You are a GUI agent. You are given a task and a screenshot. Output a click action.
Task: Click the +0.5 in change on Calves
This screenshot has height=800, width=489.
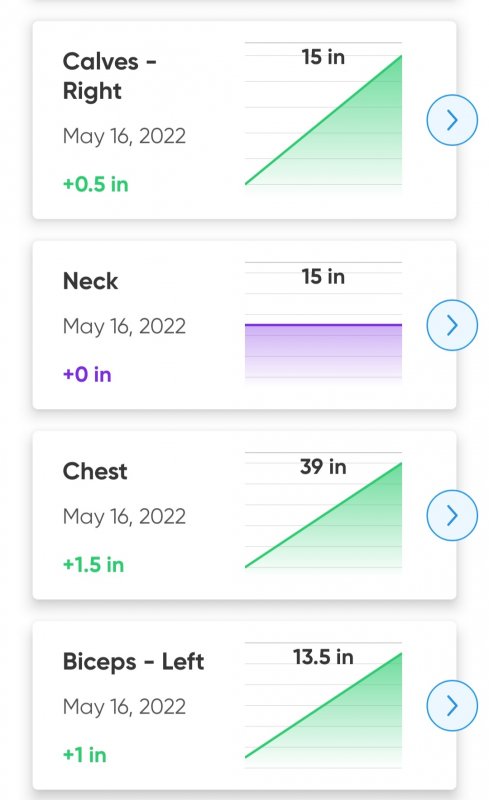(95, 184)
